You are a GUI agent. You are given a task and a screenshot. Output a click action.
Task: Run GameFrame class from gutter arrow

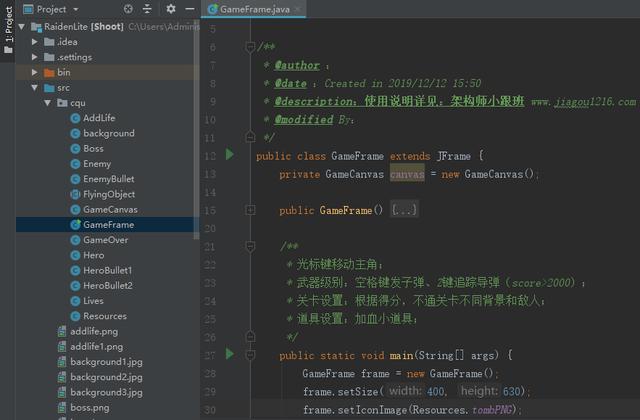click(230, 154)
